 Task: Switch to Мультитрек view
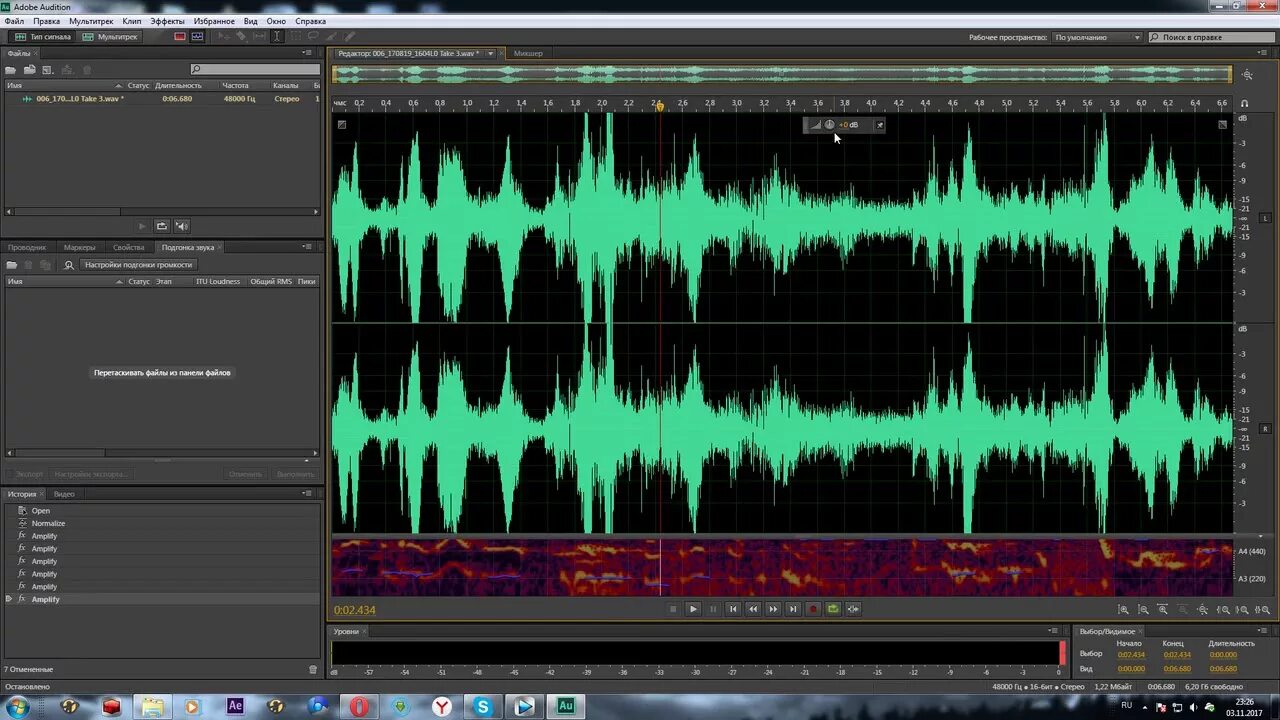click(x=110, y=37)
